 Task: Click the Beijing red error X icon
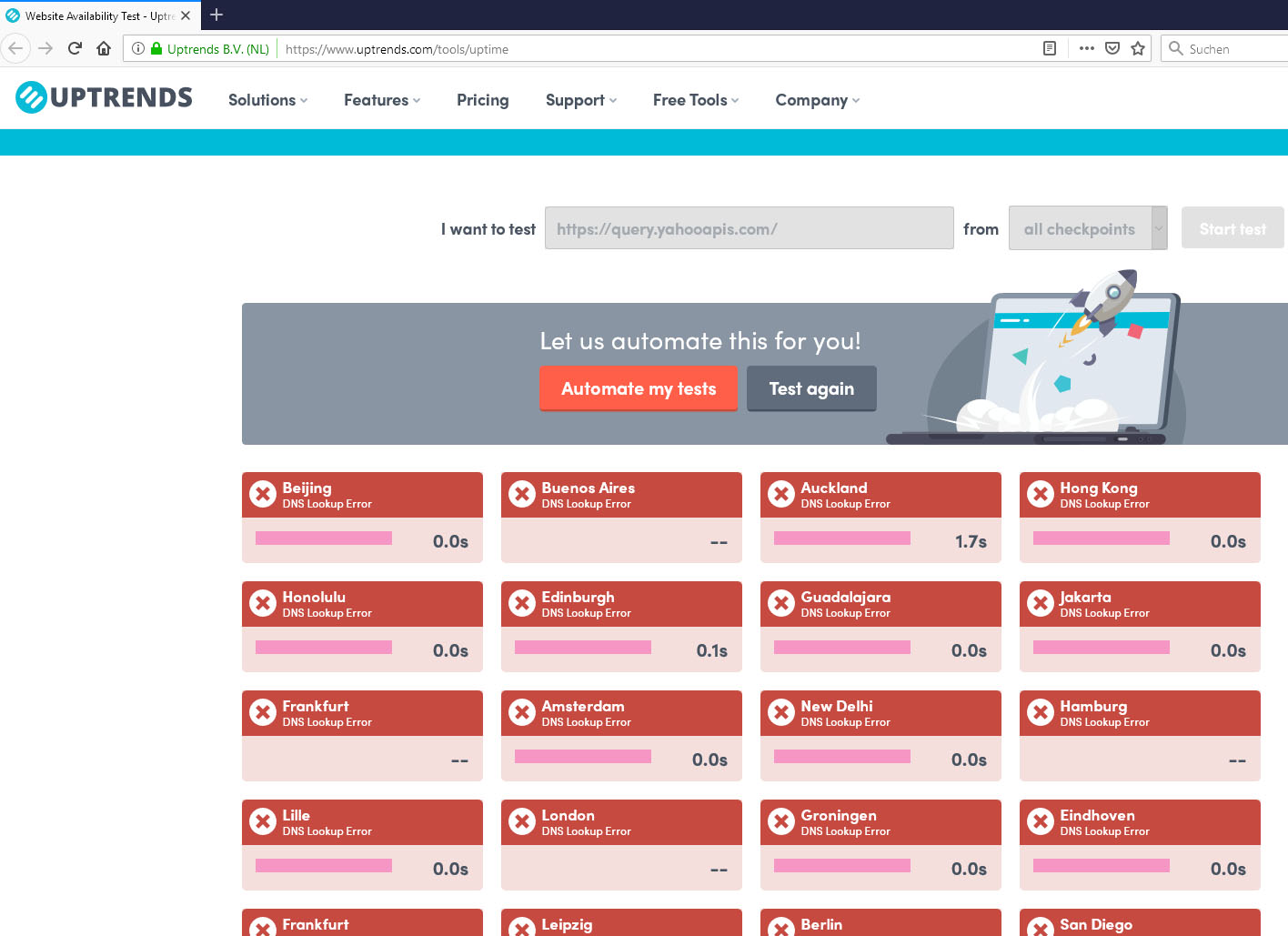click(263, 494)
